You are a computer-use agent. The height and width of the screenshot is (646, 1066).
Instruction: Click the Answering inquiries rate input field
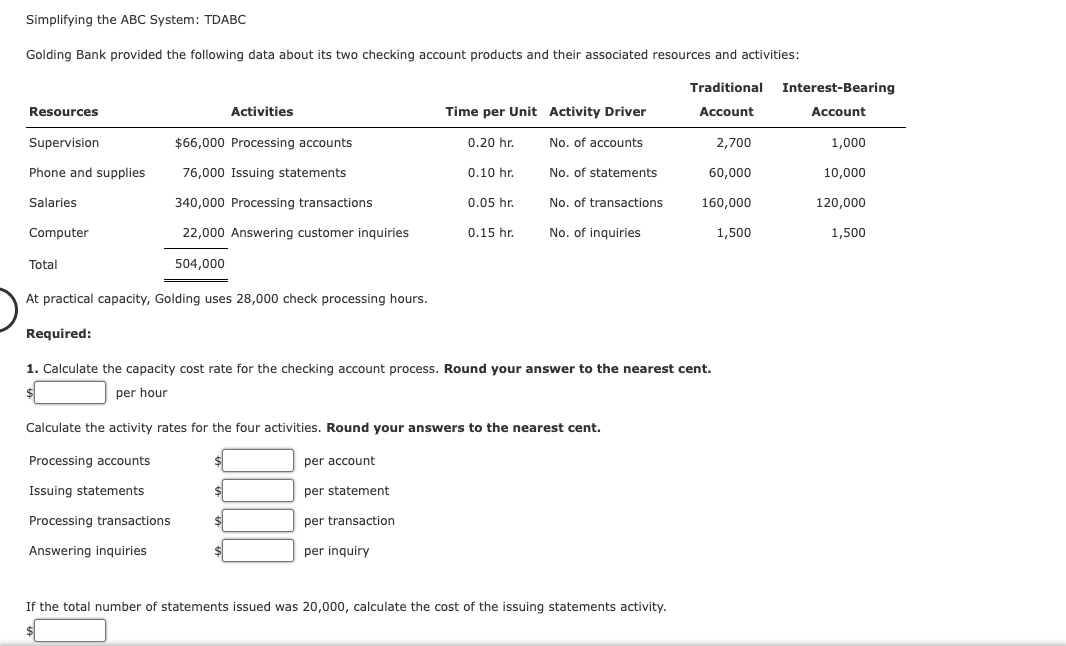coord(258,550)
